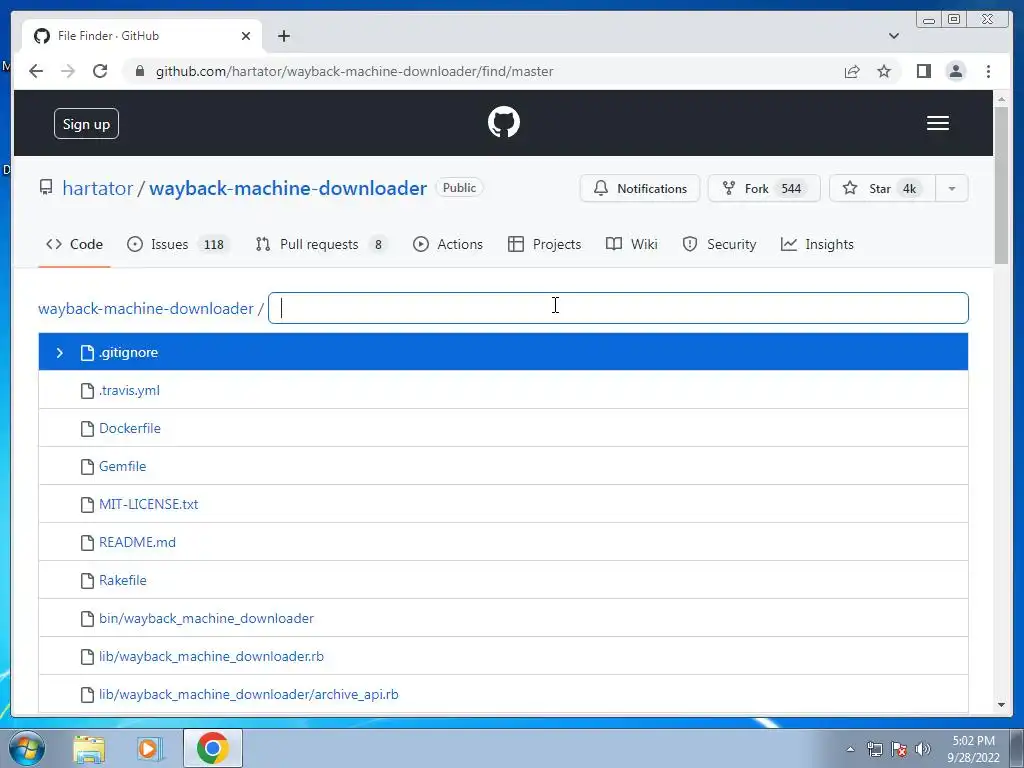Click the page scrollbar thumb

pyautogui.click(x=1001, y=185)
